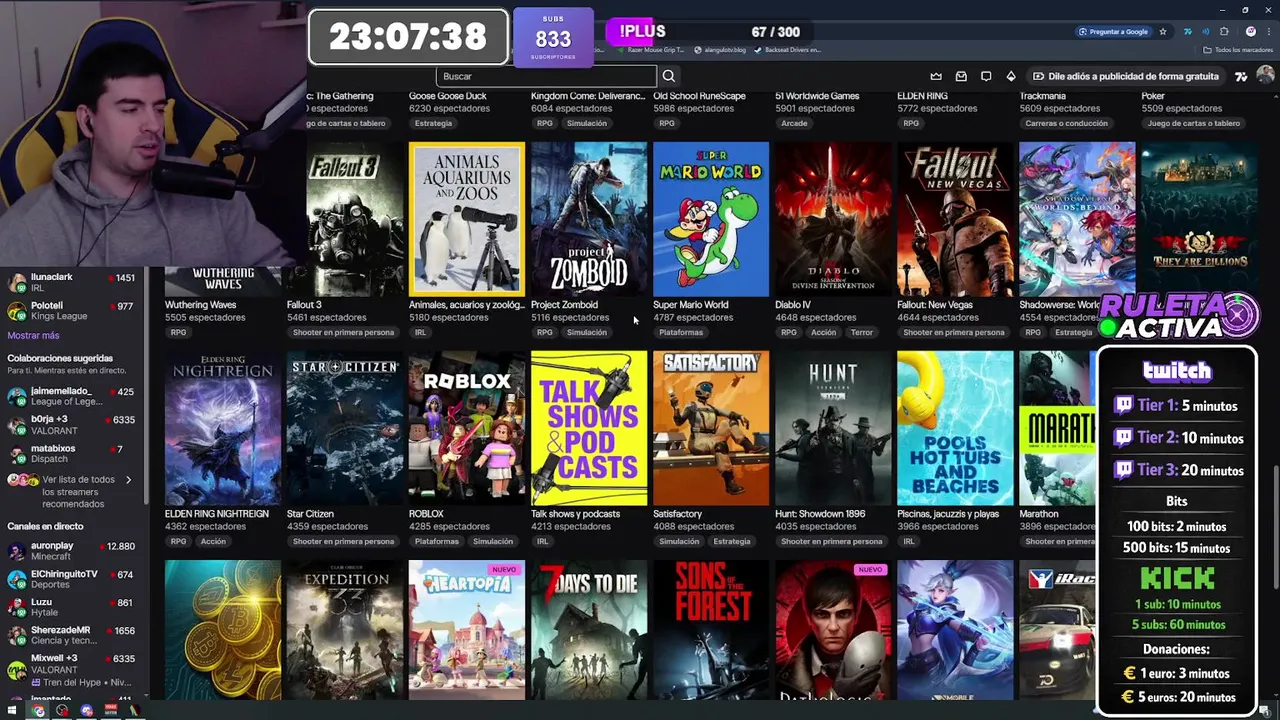Open the Chrome three-dot menu
The image size is (1280, 720).
[1269, 32]
